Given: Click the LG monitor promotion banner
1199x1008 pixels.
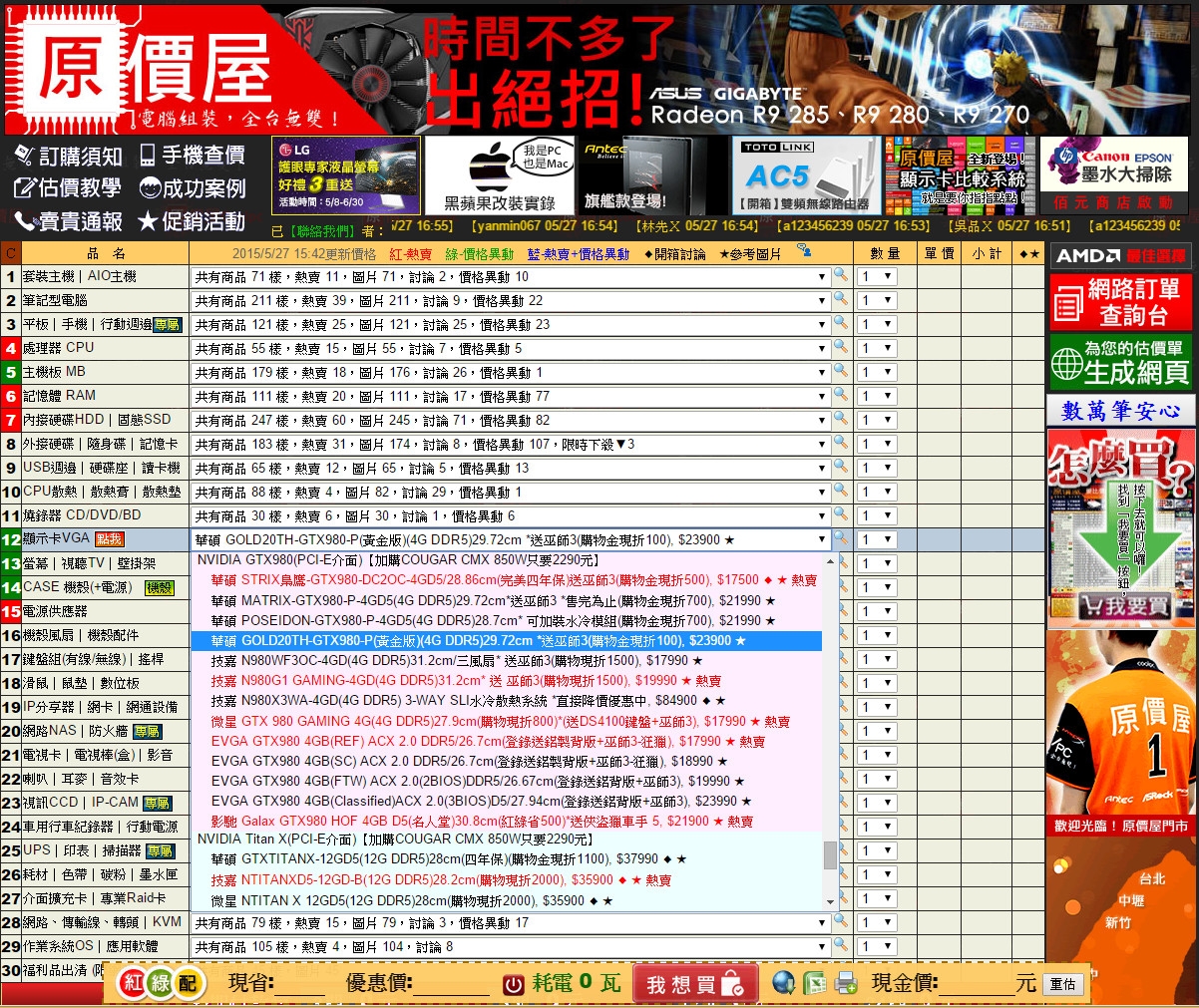Looking at the screenshot, I should [x=346, y=175].
